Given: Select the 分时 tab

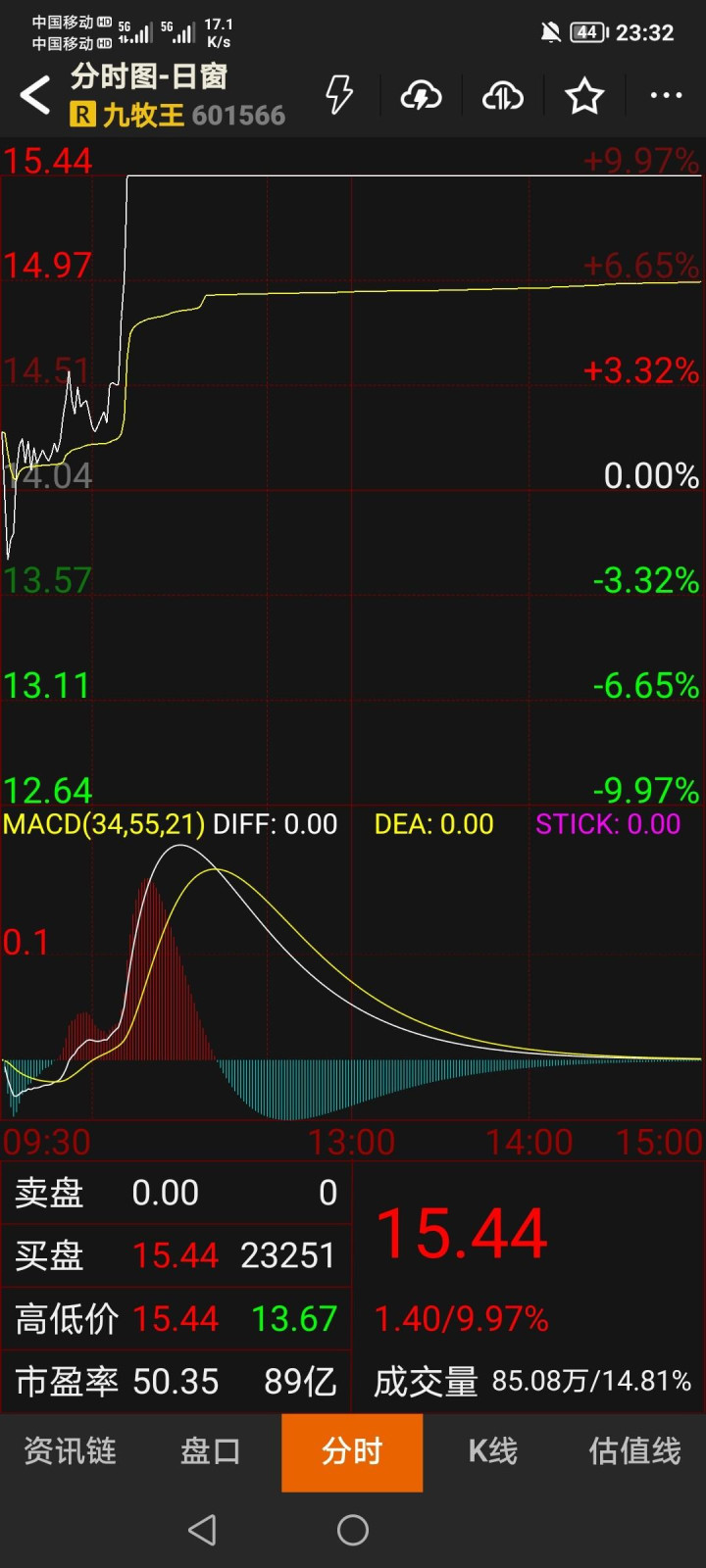Looking at the screenshot, I should point(352,1451).
